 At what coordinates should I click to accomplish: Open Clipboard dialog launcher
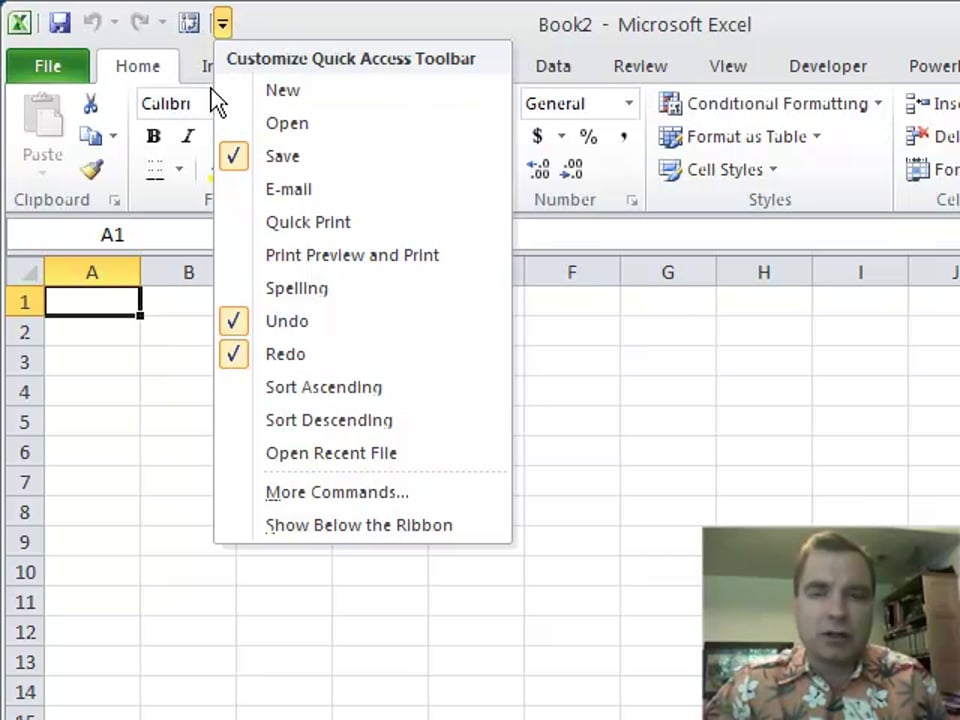coord(114,200)
